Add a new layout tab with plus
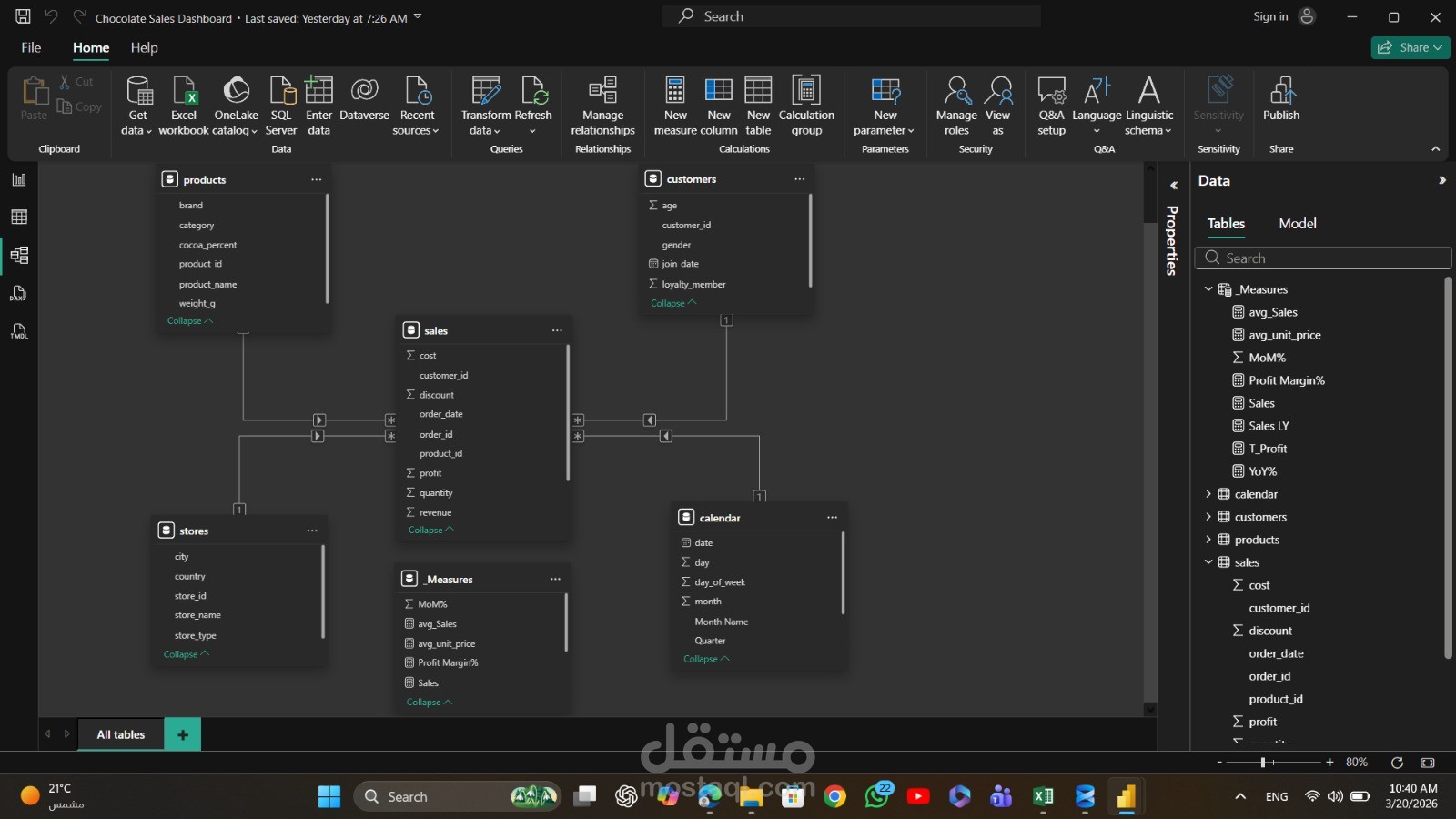Screen dimensions: 1456x819 pos(183,734)
